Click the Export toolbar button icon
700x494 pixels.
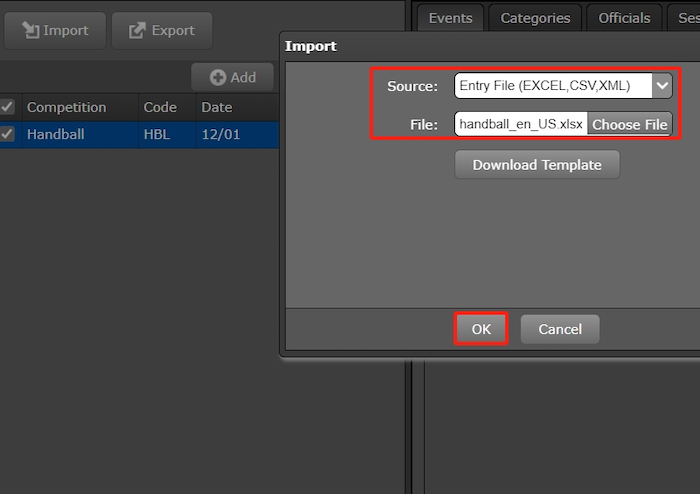138,31
